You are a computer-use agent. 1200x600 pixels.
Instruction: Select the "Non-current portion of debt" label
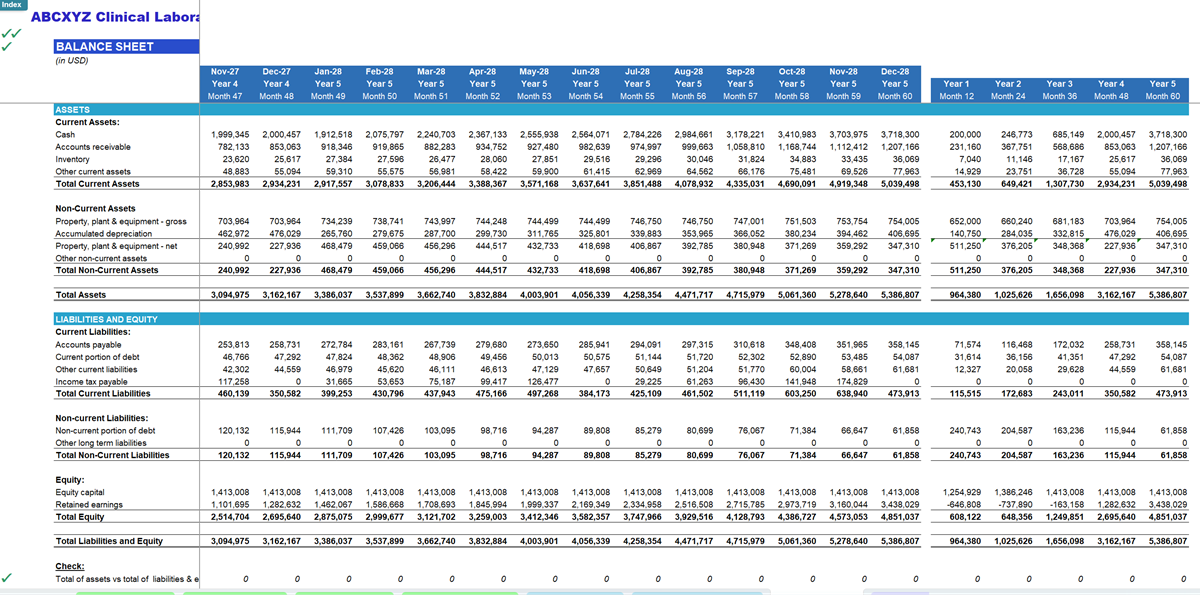click(x=107, y=430)
